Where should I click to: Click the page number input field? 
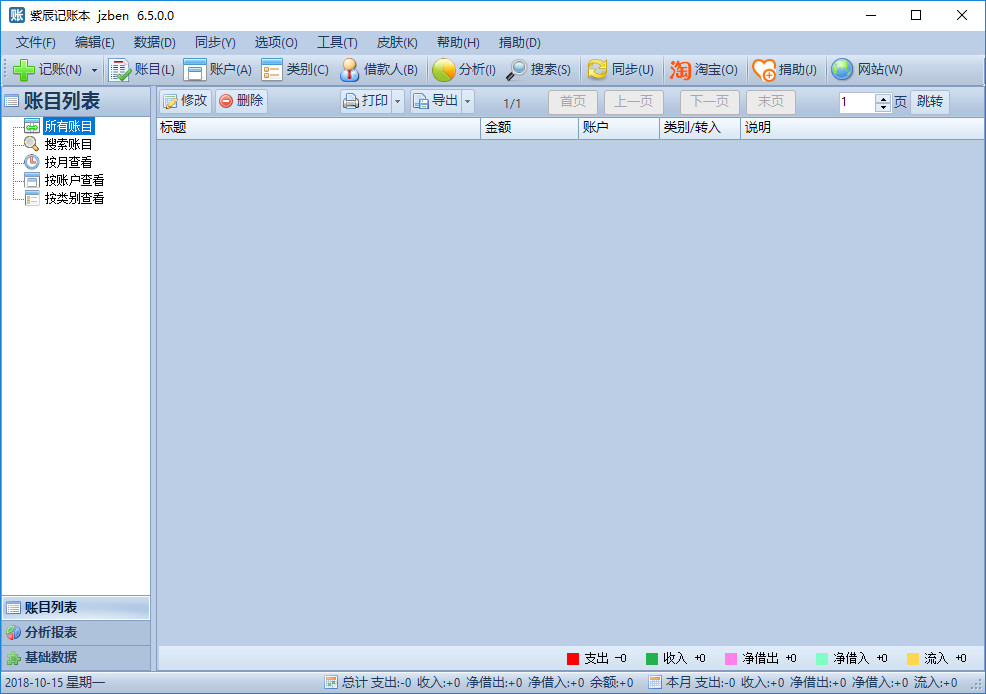[857, 102]
